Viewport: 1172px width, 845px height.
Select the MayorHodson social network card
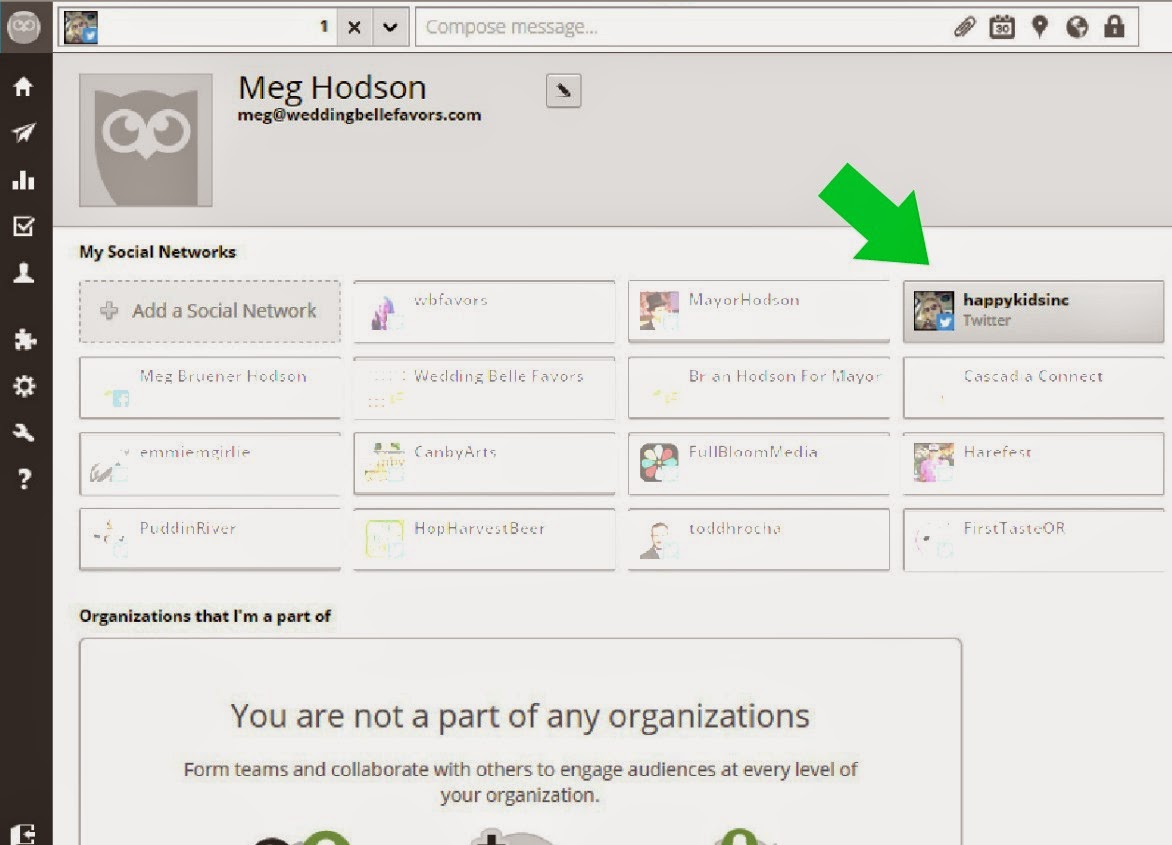pos(759,311)
